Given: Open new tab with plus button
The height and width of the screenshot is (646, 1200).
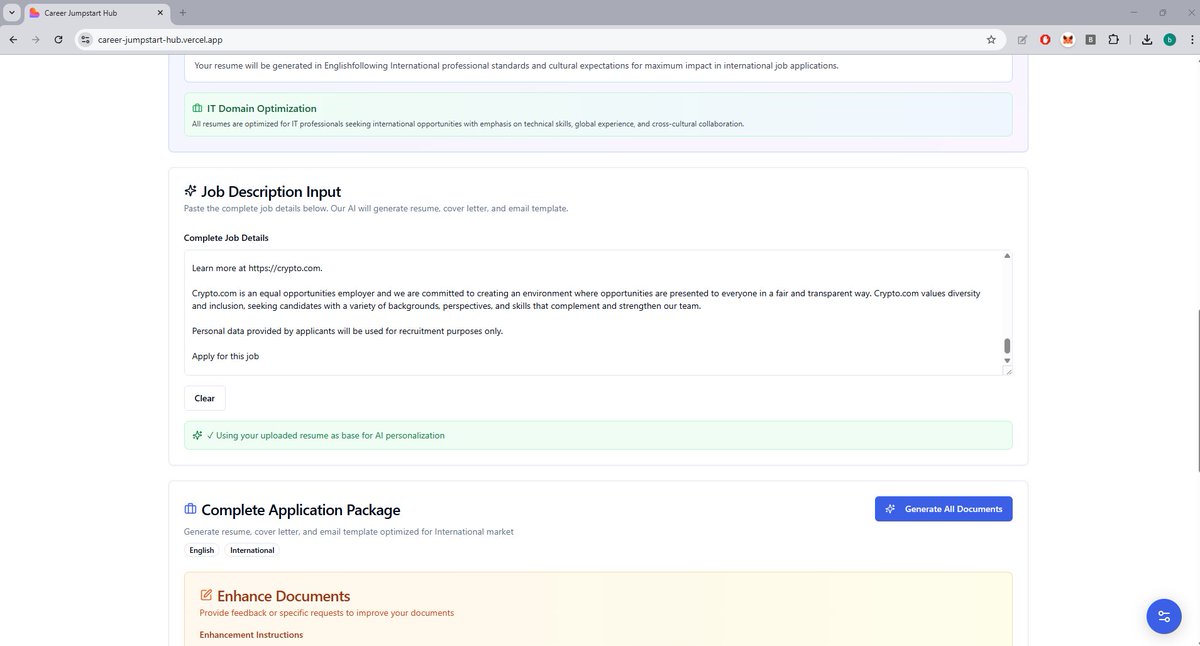Looking at the screenshot, I should coord(183,12).
